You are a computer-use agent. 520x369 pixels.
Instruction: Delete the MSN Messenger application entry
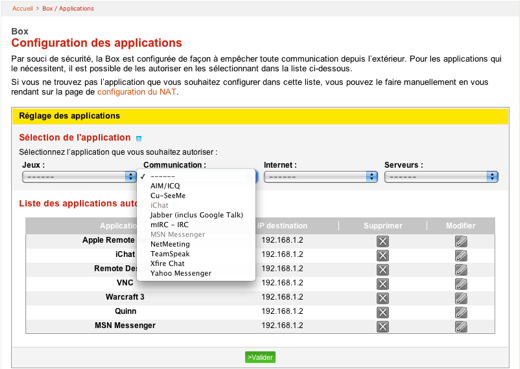click(382, 327)
